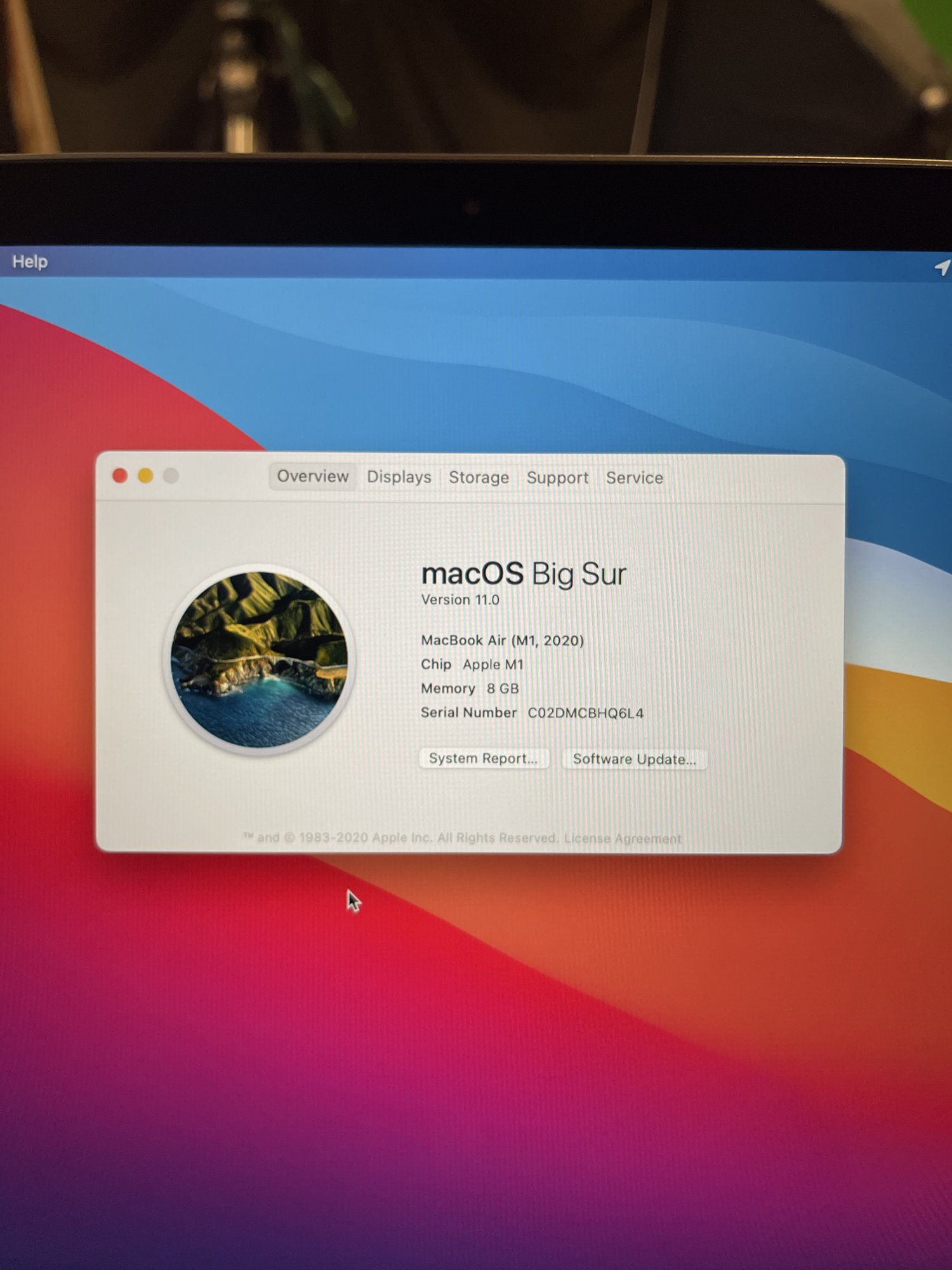Switch to the Displays tab

click(x=399, y=477)
